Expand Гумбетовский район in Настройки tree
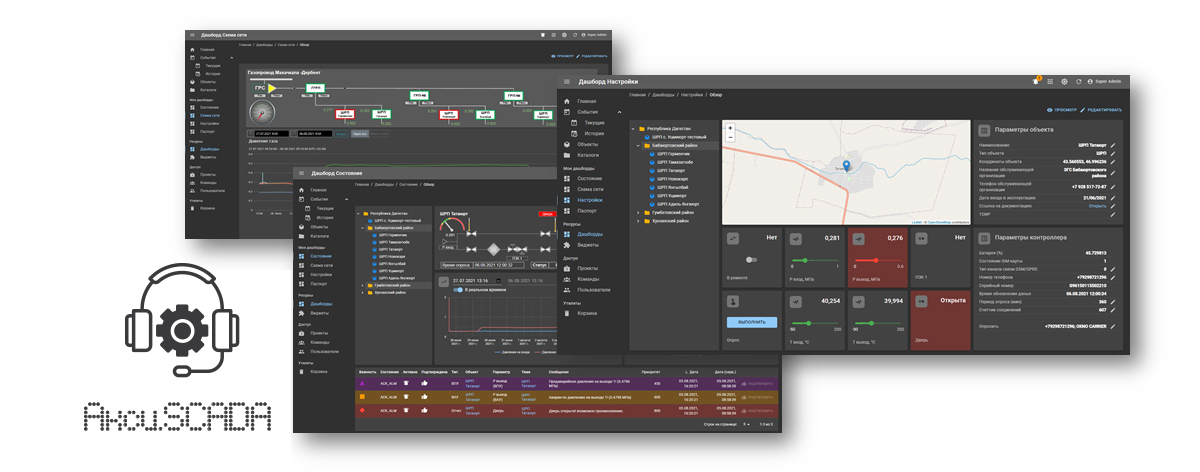1200x472 pixels. pyautogui.click(x=639, y=212)
